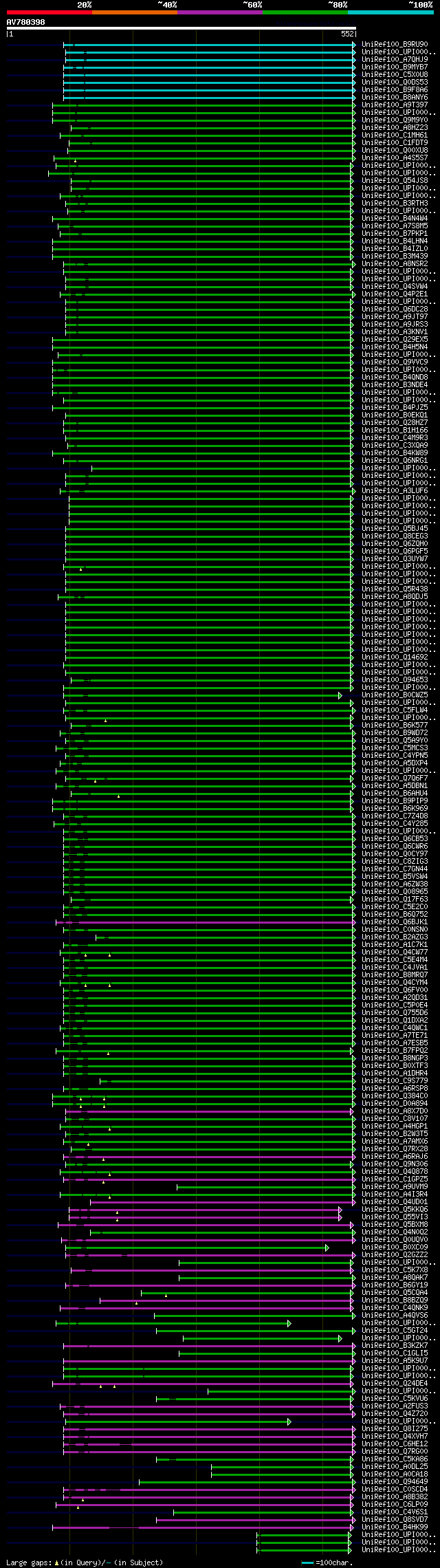This screenshot has width=440, height=1568.
Task: Click the orange ~40% identity legend segment
Action: (x=135, y=12)
